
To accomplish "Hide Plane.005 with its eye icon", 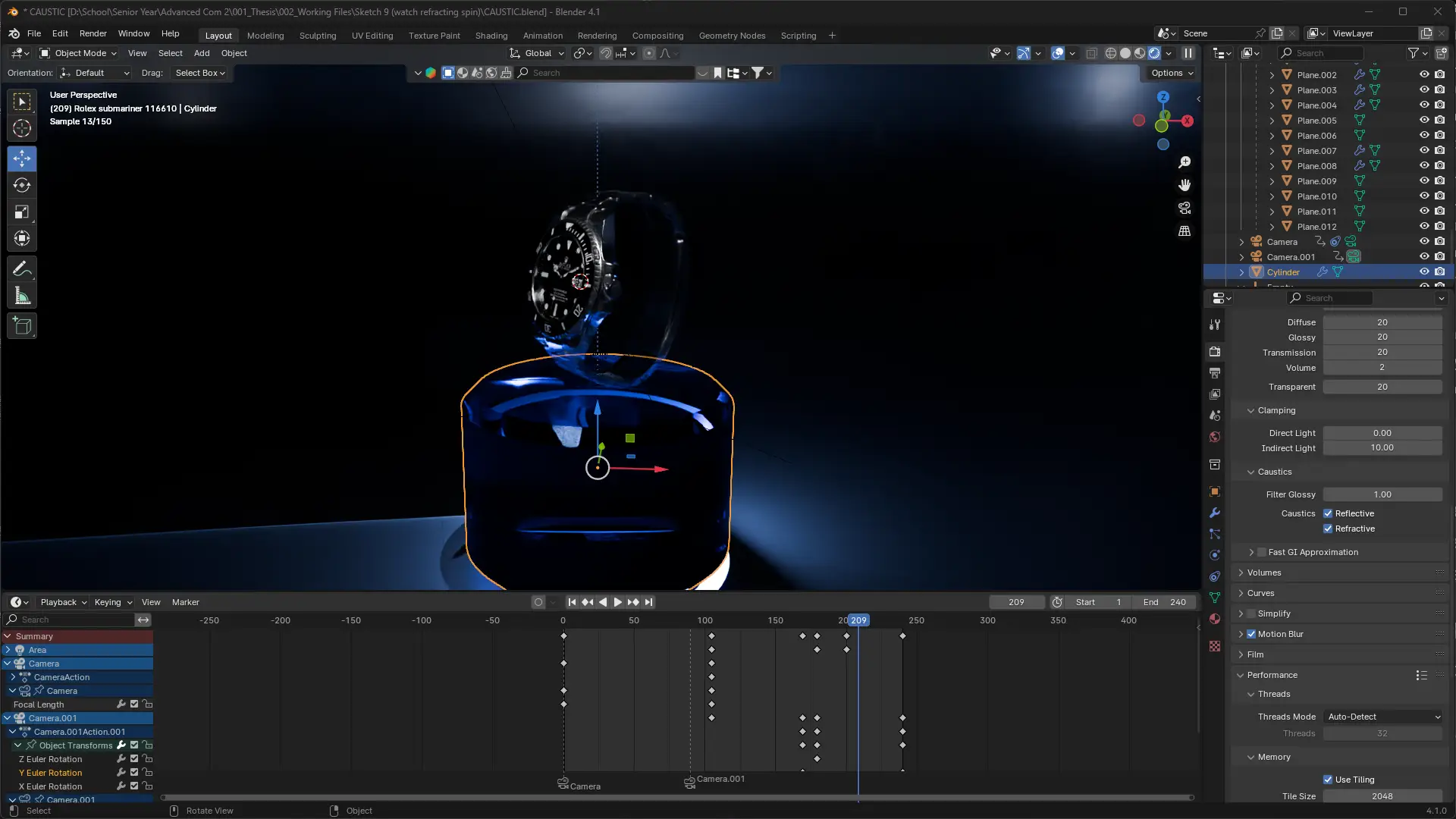I will coord(1424,121).
